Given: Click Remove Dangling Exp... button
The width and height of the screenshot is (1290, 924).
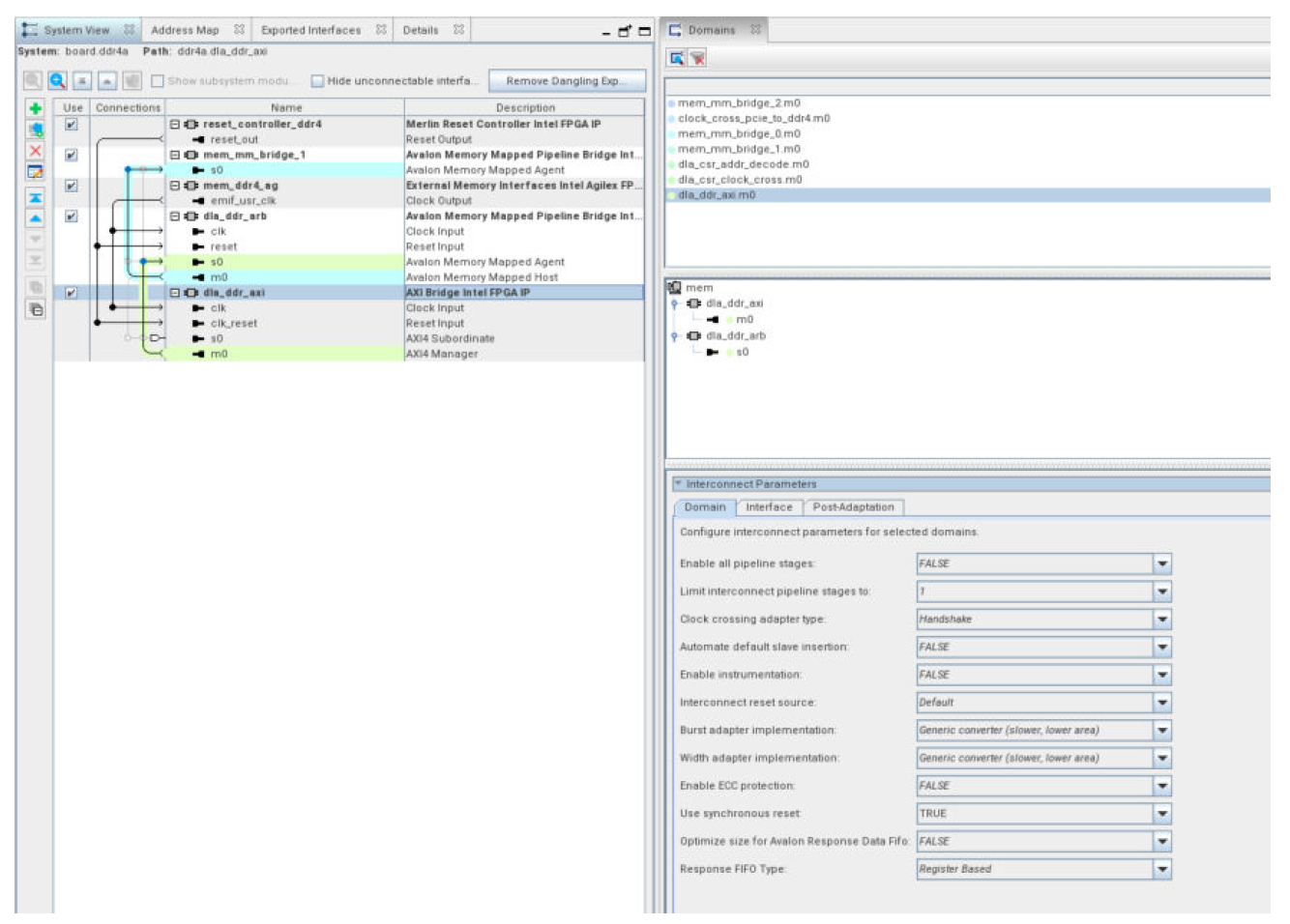Looking at the screenshot, I should click(x=566, y=81).
